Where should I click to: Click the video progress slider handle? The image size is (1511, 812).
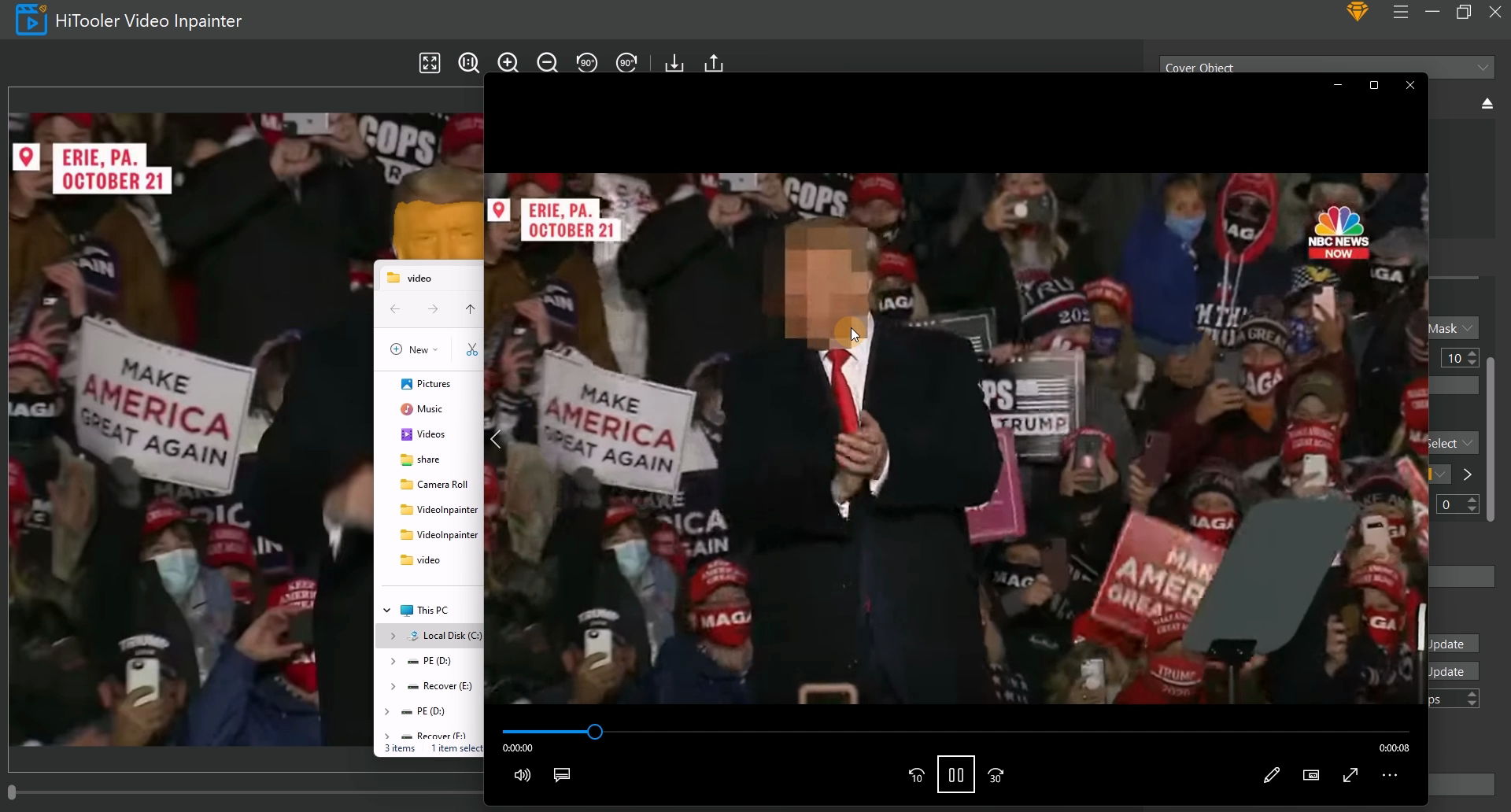[x=594, y=732]
